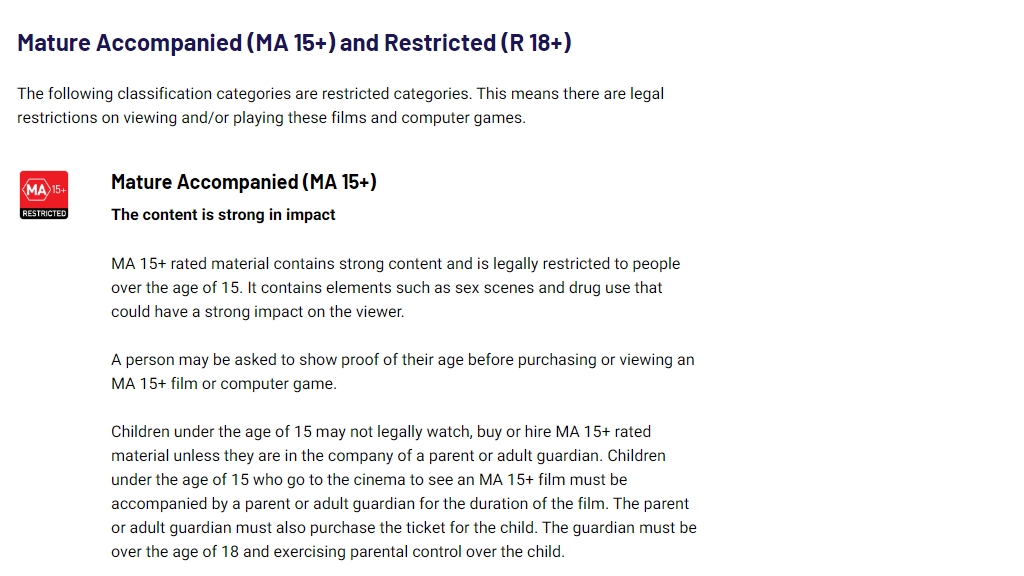The height and width of the screenshot is (576, 1024).
Task: Click the page heading about MA 15+ and R 18+
Action: tap(294, 42)
